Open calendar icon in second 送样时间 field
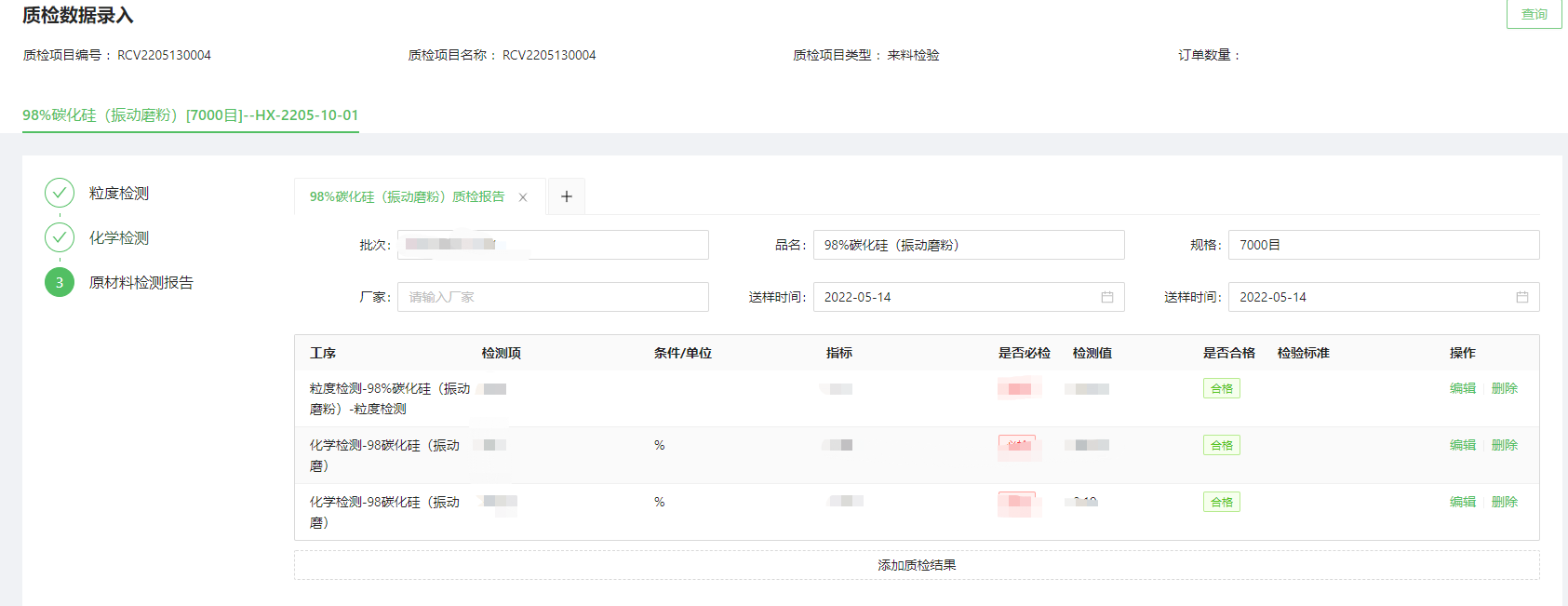1568x606 pixels. [1521, 297]
